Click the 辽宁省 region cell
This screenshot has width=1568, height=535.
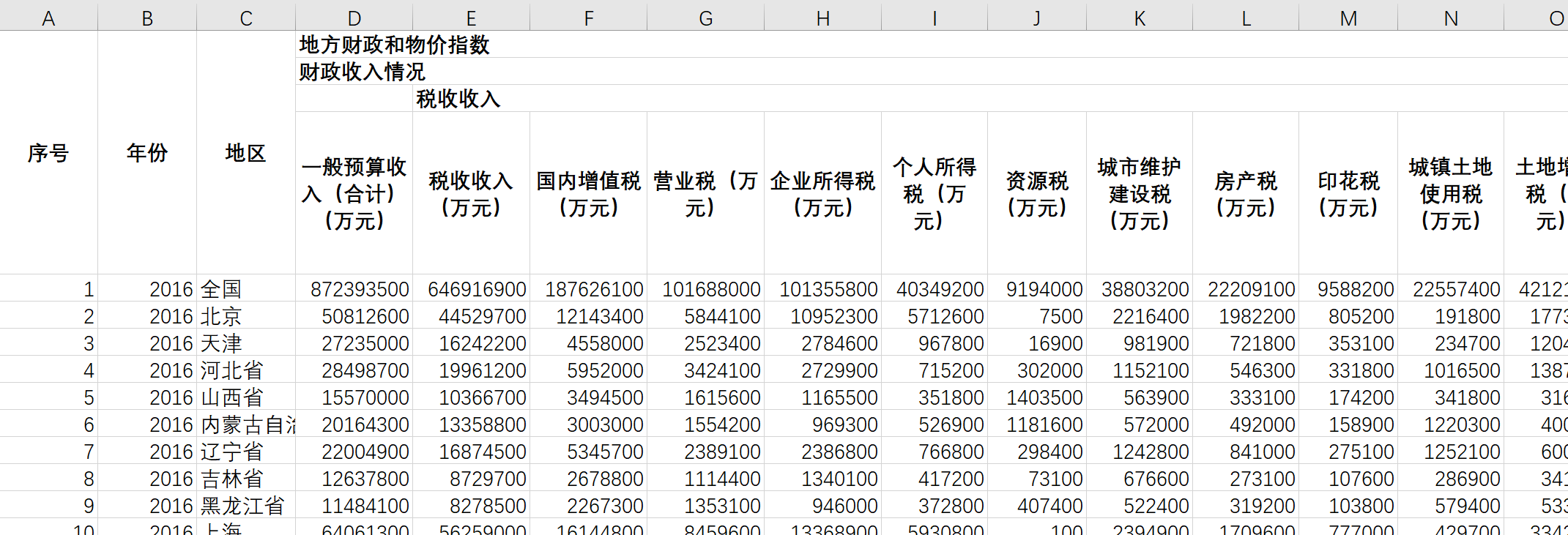246,452
